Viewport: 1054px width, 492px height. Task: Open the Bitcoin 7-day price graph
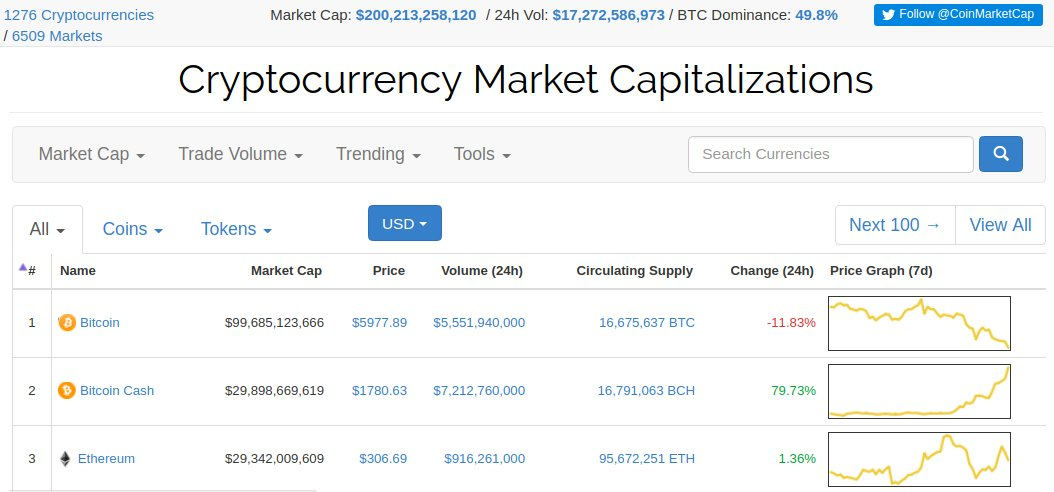pos(920,323)
